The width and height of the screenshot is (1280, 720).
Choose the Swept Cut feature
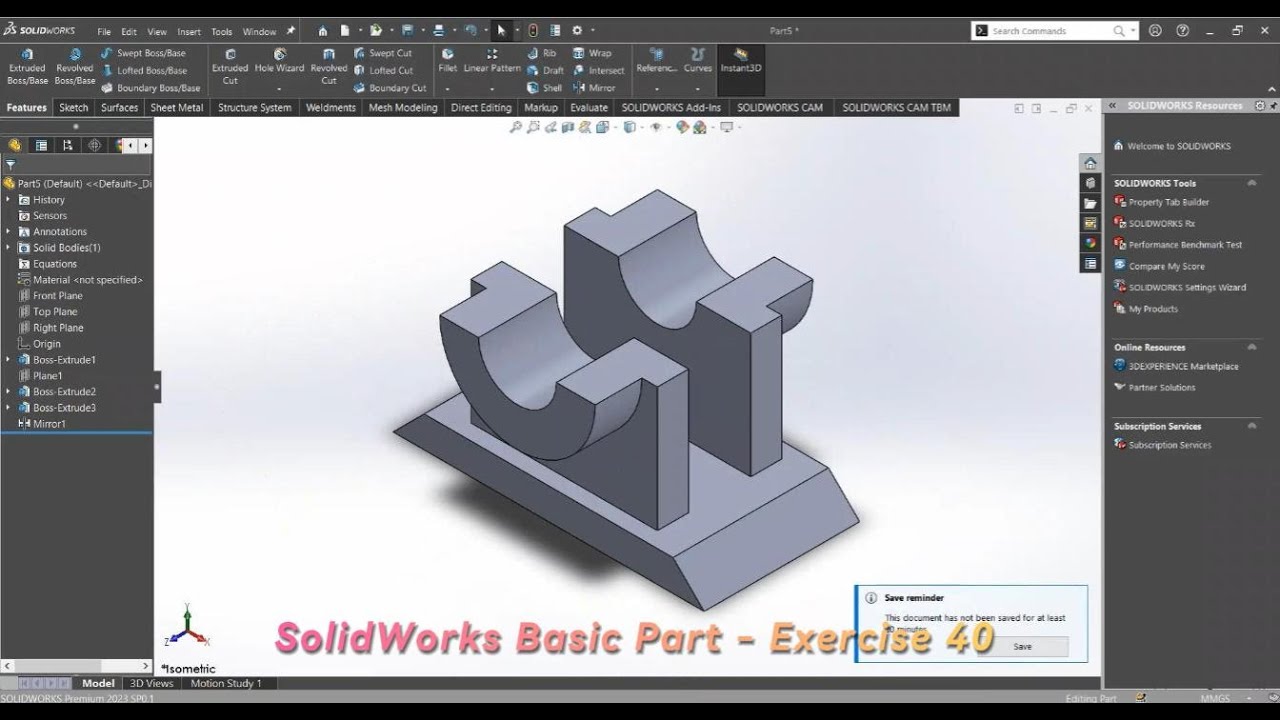pyautogui.click(x=382, y=53)
